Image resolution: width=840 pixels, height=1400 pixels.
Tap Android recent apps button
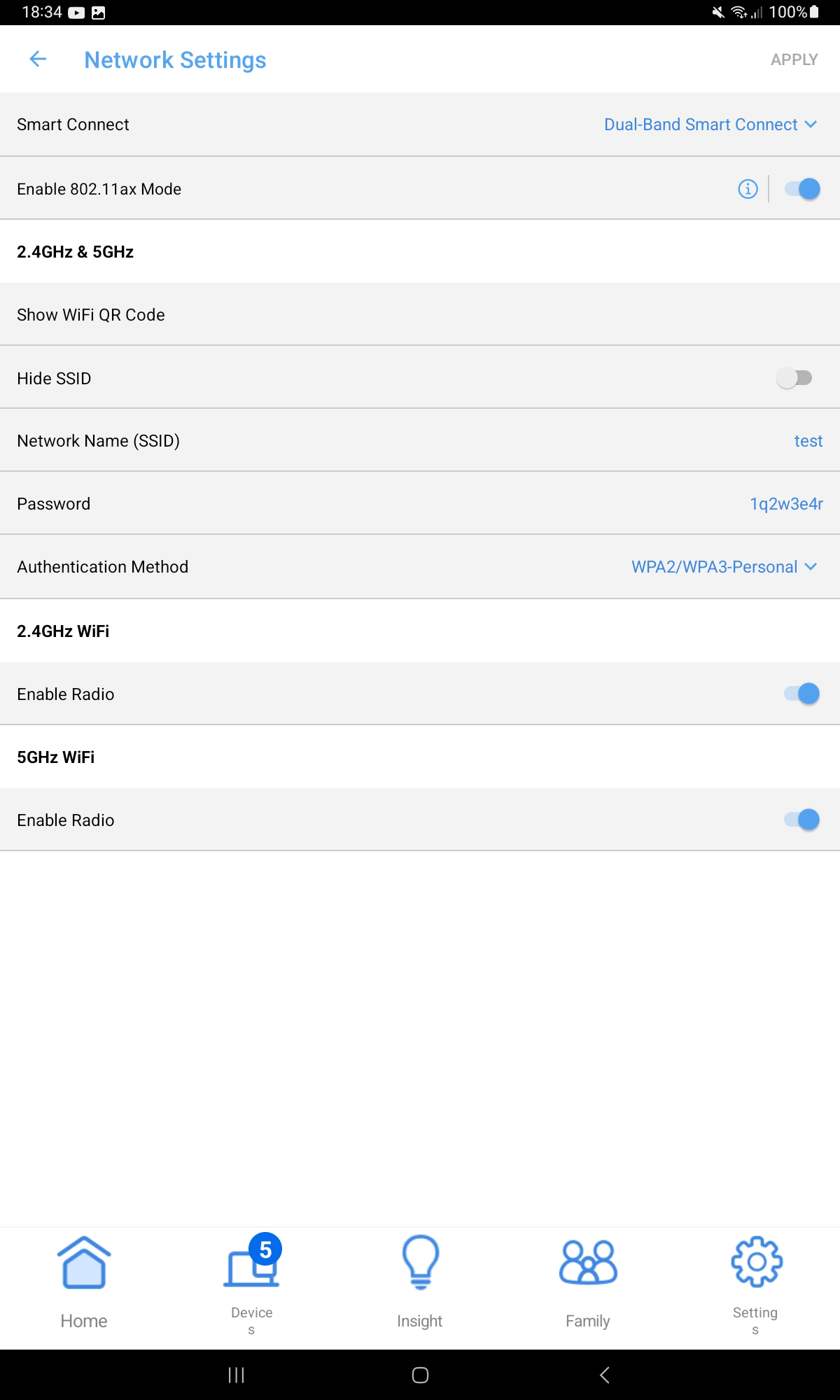237,1375
